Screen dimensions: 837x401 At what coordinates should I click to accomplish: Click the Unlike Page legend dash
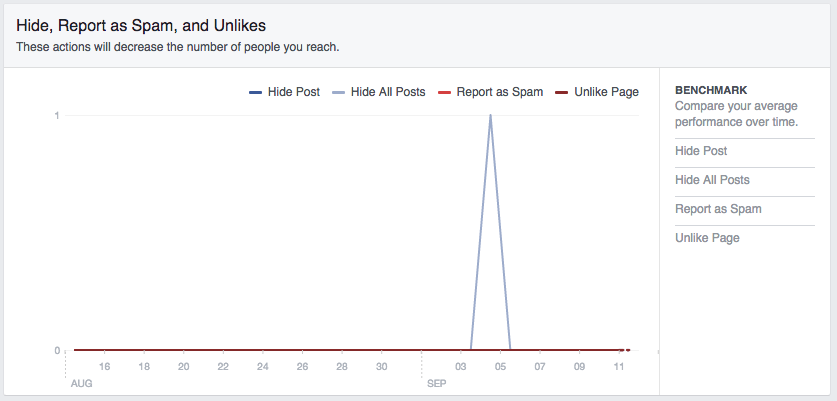(562, 92)
